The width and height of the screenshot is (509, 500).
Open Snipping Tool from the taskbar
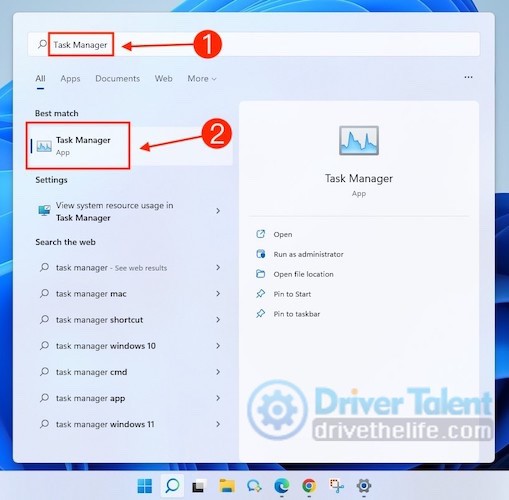click(x=337, y=486)
